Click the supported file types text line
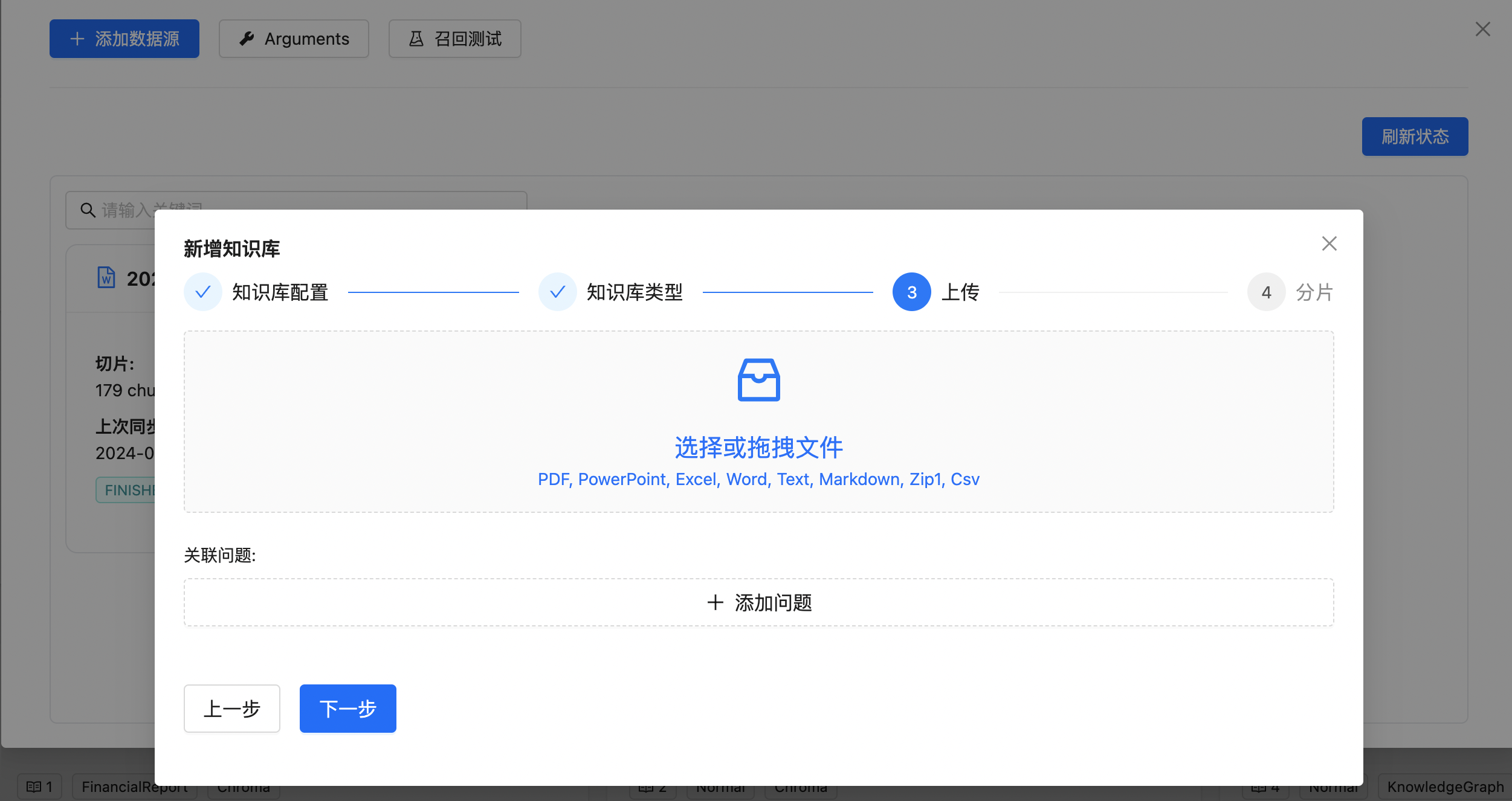The height and width of the screenshot is (801, 1512). (x=758, y=479)
